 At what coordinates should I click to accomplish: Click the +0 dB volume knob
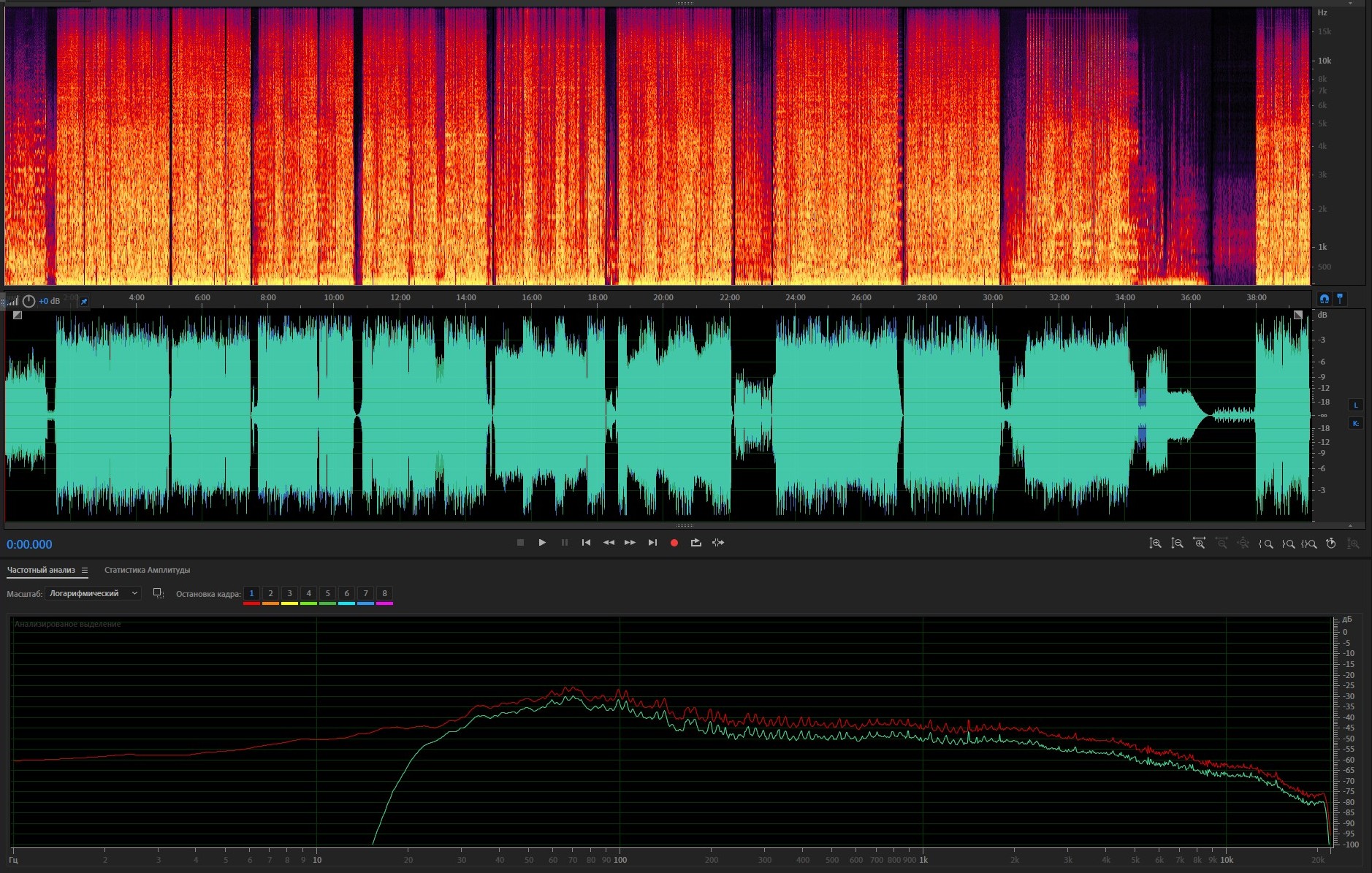click(28, 301)
